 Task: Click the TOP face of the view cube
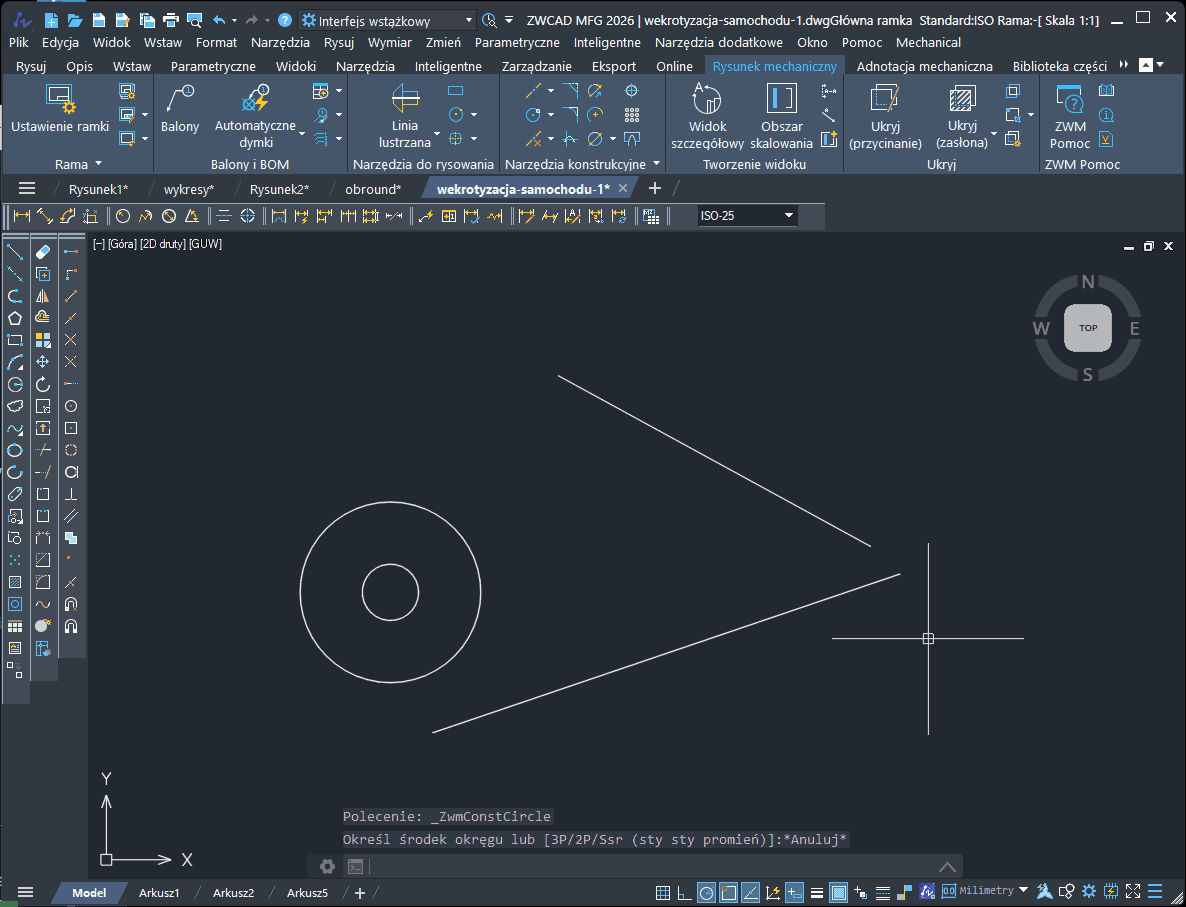(1087, 328)
